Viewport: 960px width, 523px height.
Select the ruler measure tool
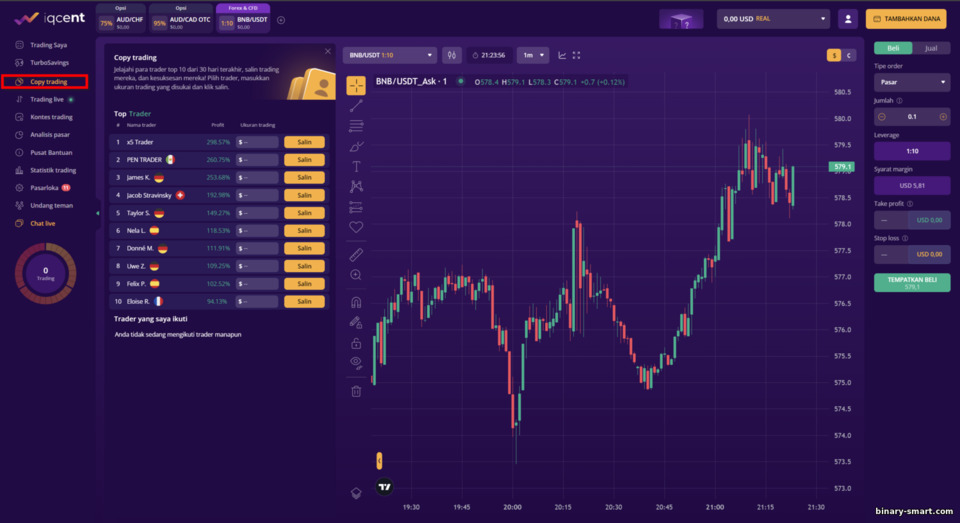[356, 254]
